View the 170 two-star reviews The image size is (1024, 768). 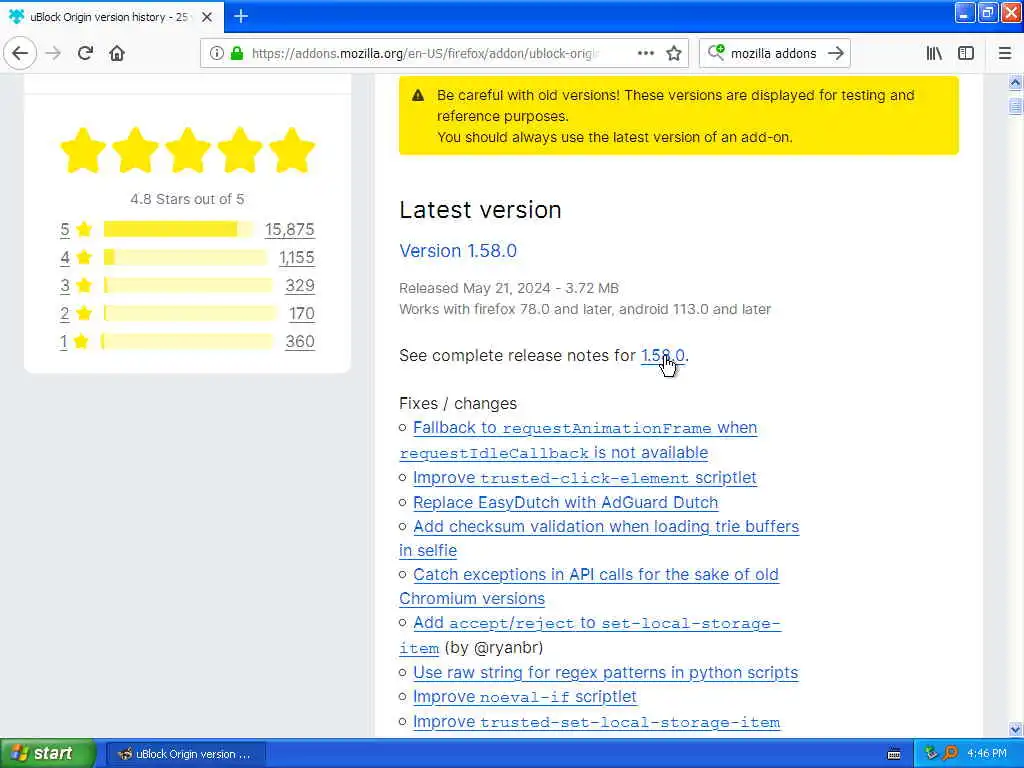click(x=302, y=313)
